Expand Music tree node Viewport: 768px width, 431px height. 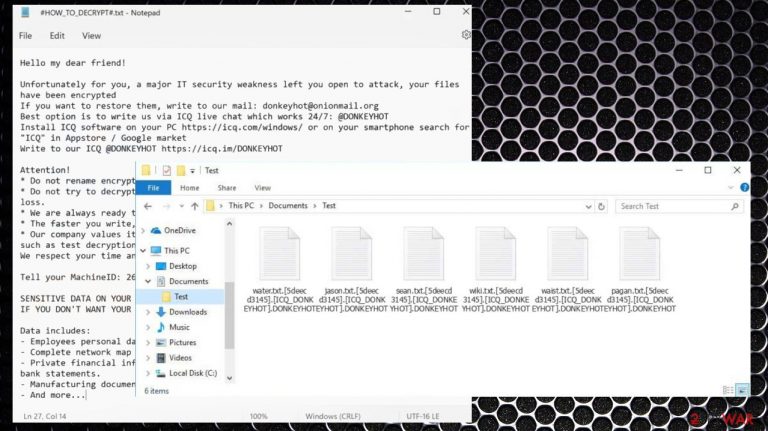148,327
